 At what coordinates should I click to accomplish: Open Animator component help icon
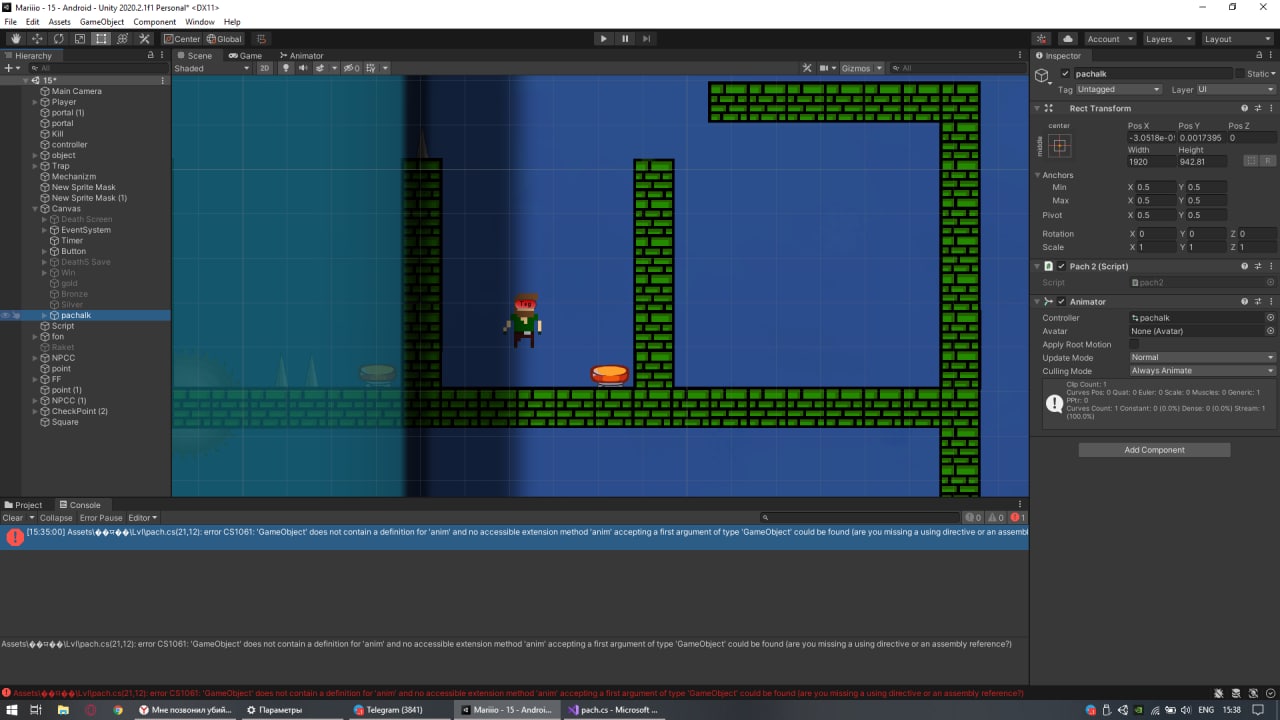1245,301
